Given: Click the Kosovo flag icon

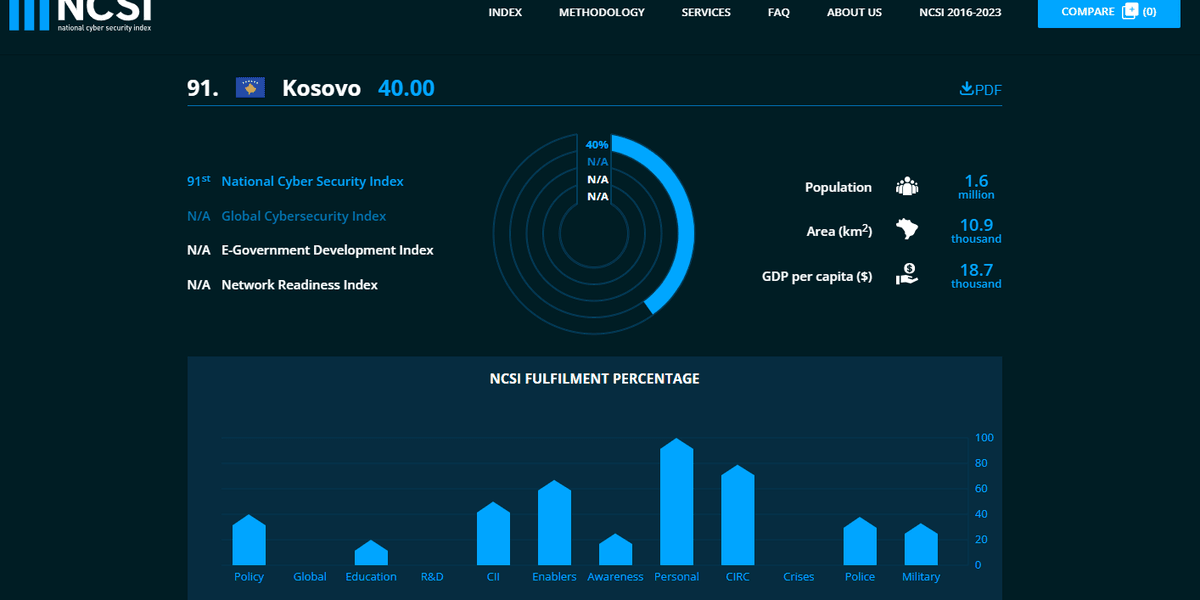Looking at the screenshot, I should pyautogui.click(x=250, y=88).
